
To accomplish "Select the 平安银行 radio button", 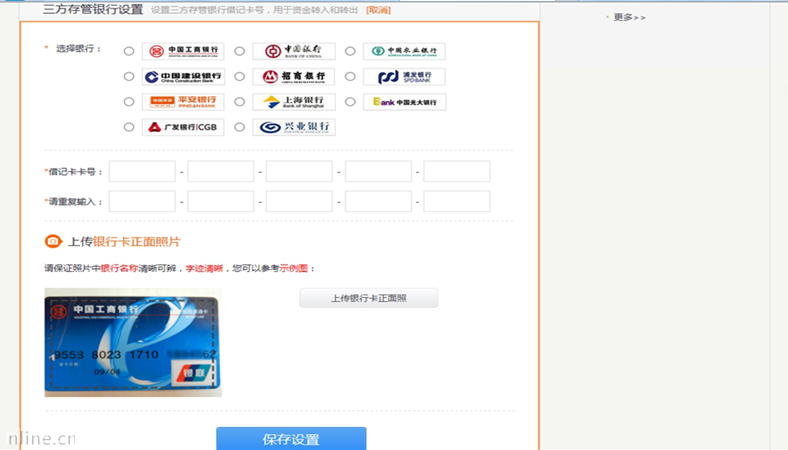I will pyautogui.click(x=129, y=102).
